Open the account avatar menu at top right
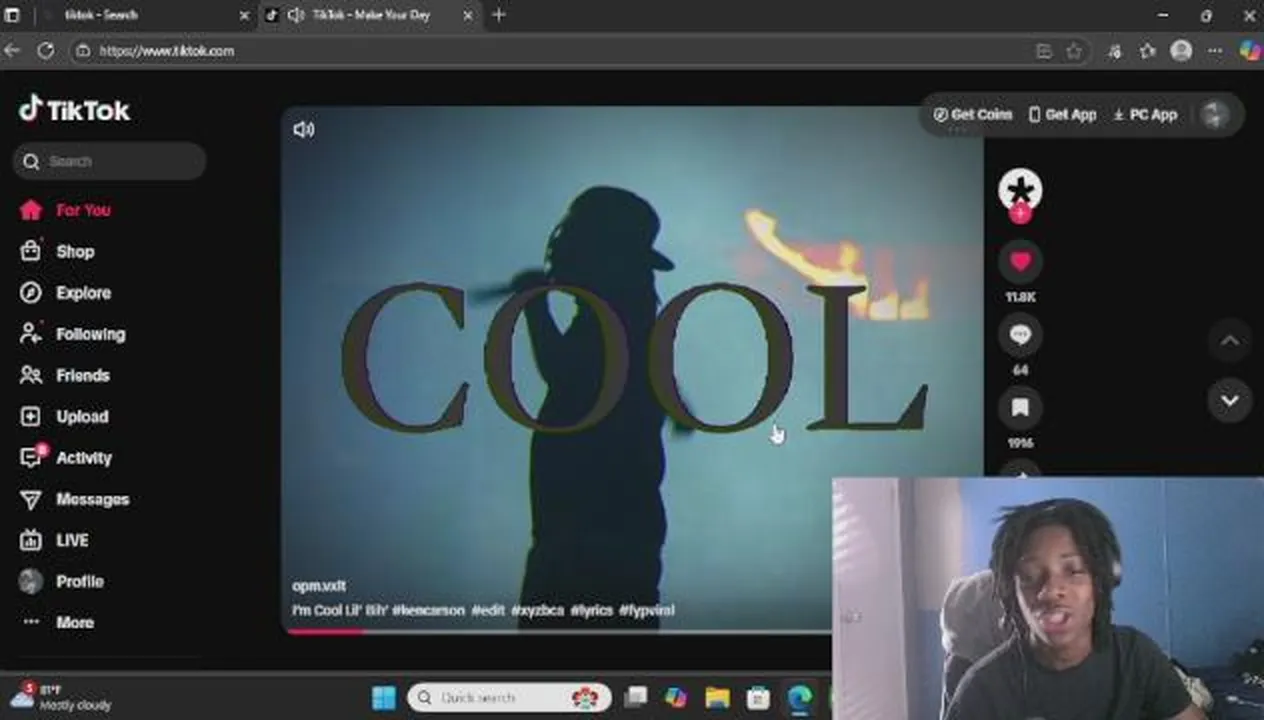The height and width of the screenshot is (720, 1264). [x=1215, y=114]
